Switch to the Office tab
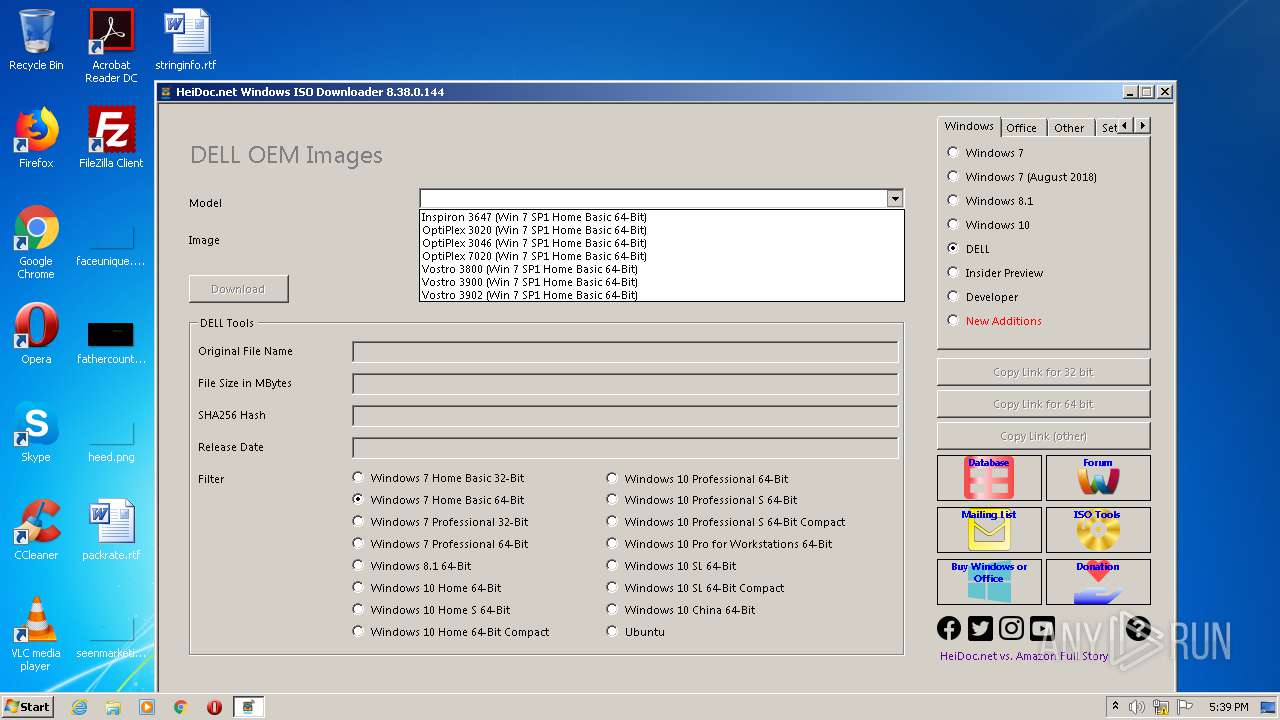 (1022, 128)
